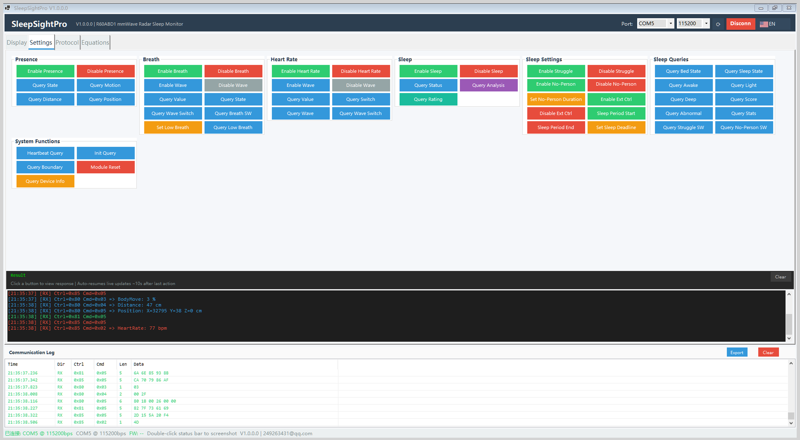The height and width of the screenshot is (440, 800).
Task: Switch language via the EN flag icon
Action: [x=763, y=24]
